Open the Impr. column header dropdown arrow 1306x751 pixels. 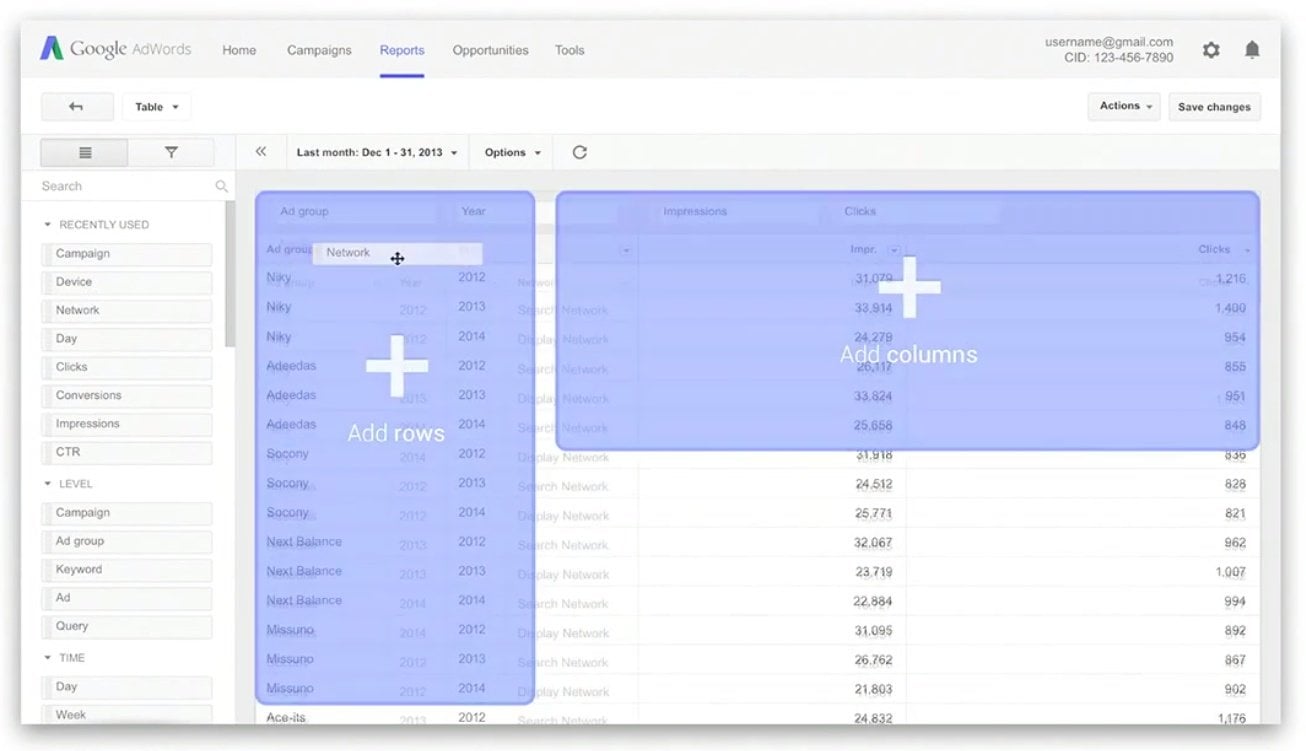[x=893, y=250]
